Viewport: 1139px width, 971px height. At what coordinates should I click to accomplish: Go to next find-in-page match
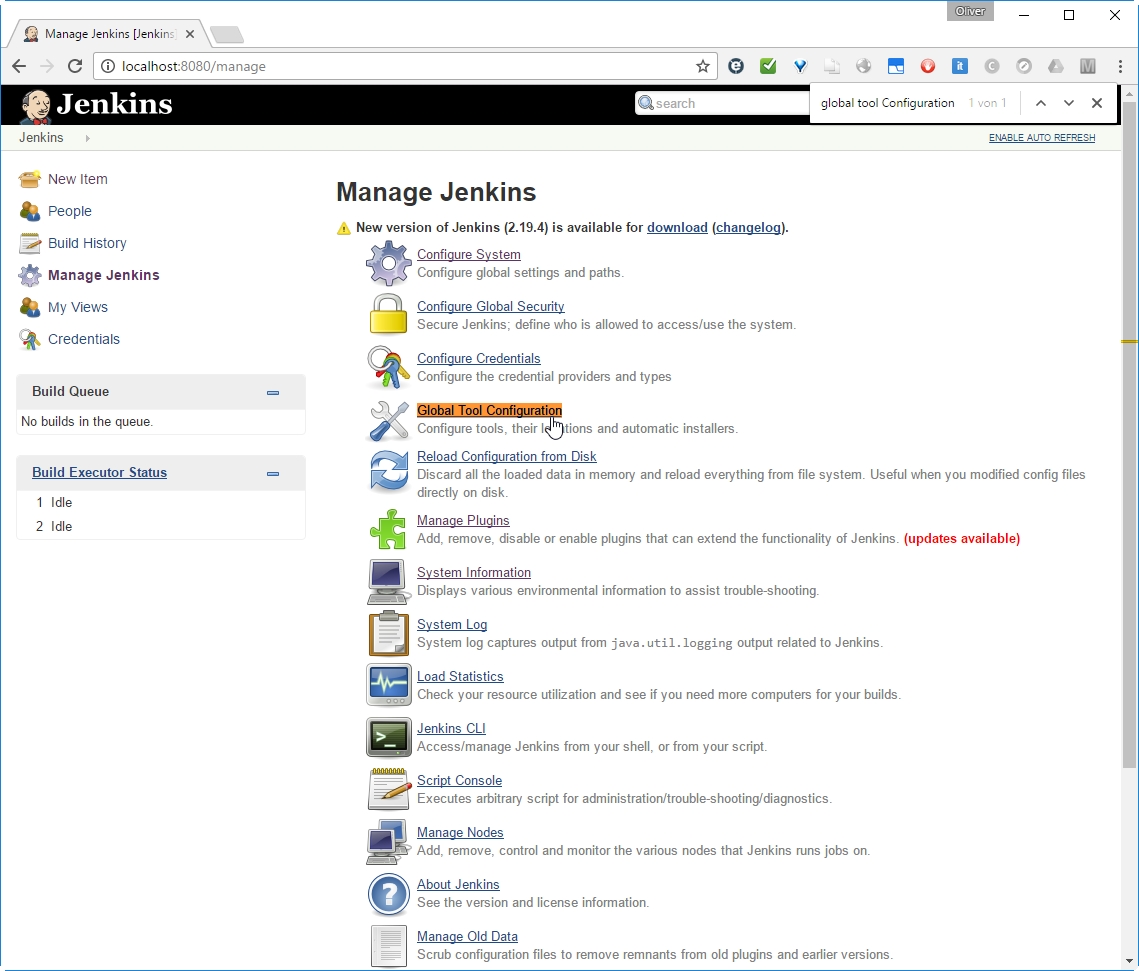[x=1068, y=103]
